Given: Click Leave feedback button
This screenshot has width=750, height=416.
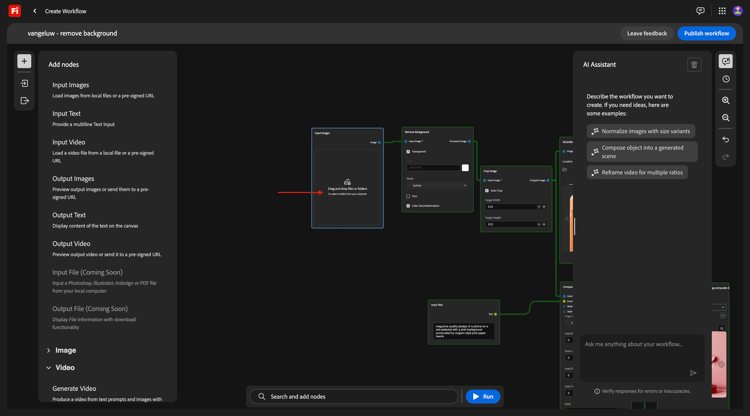Looking at the screenshot, I should (x=647, y=33).
